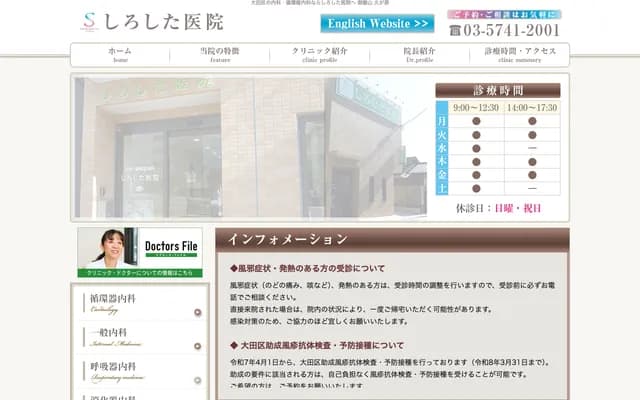
Task: Click the clinic building hero photo
Action: point(250,147)
